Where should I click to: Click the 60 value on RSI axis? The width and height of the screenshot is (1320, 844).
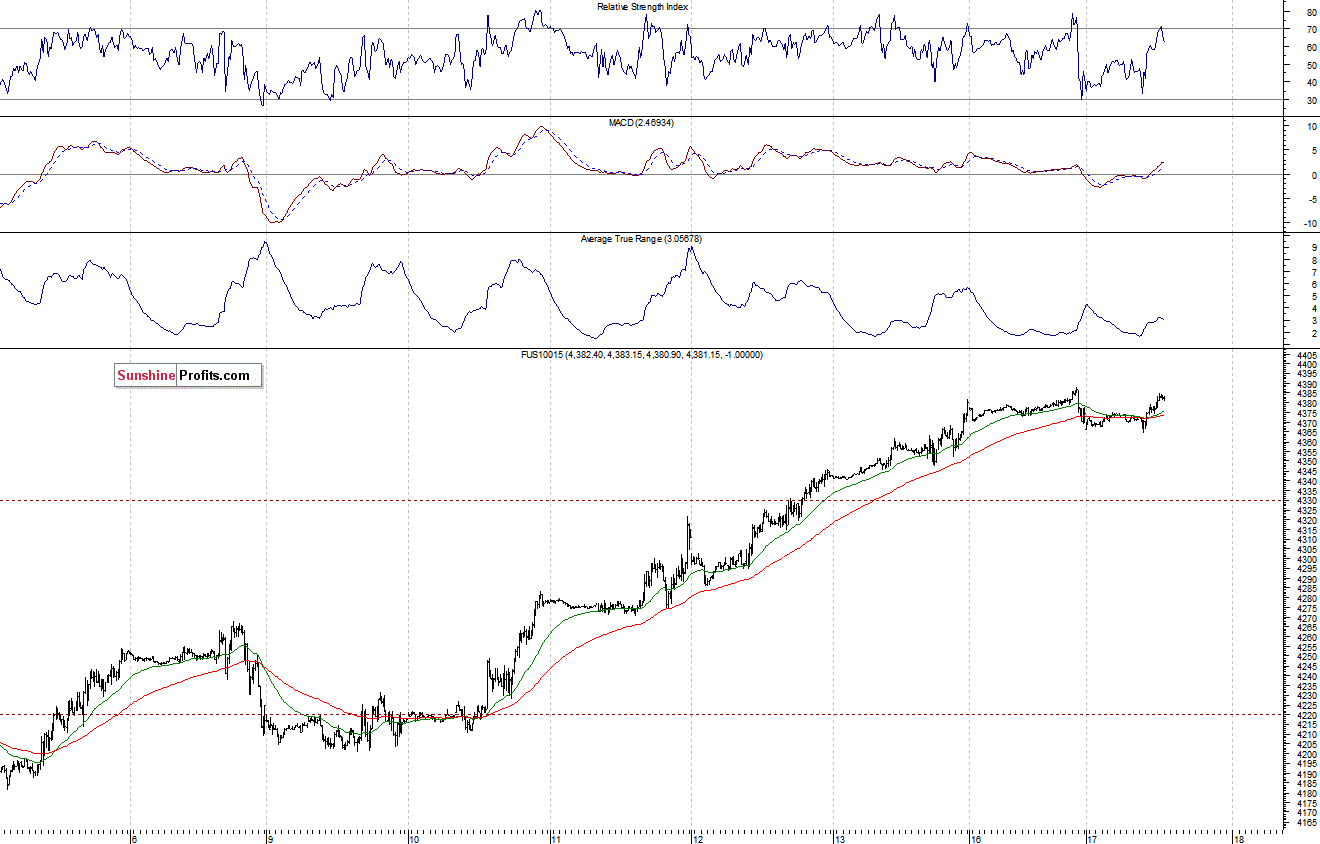click(x=1310, y=48)
